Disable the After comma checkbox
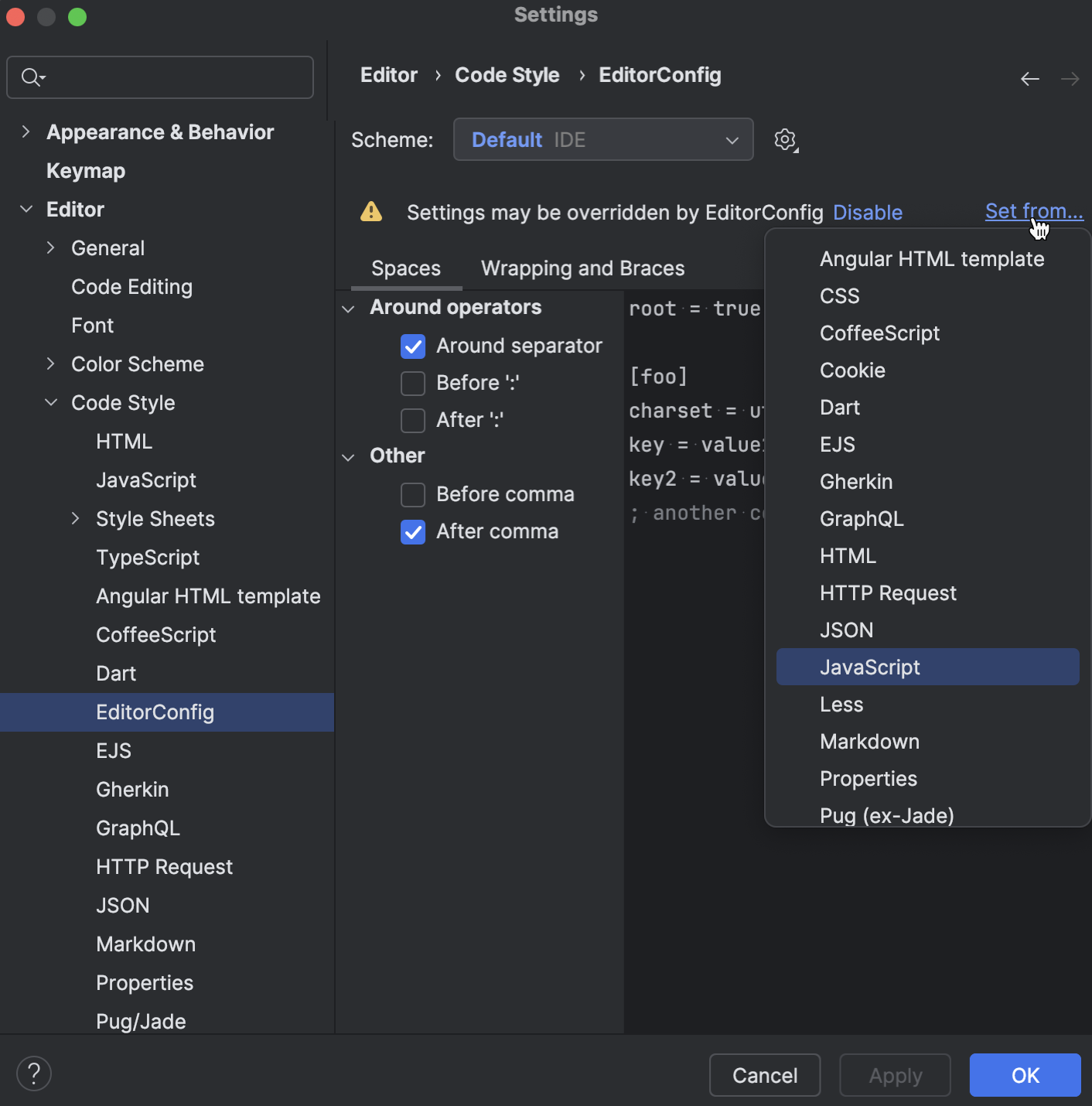 (x=413, y=532)
